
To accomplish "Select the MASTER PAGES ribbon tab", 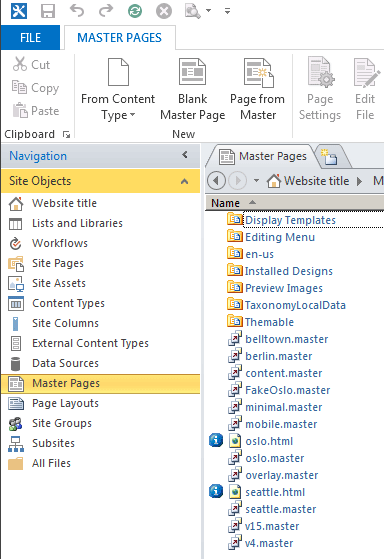I will pos(119,37).
